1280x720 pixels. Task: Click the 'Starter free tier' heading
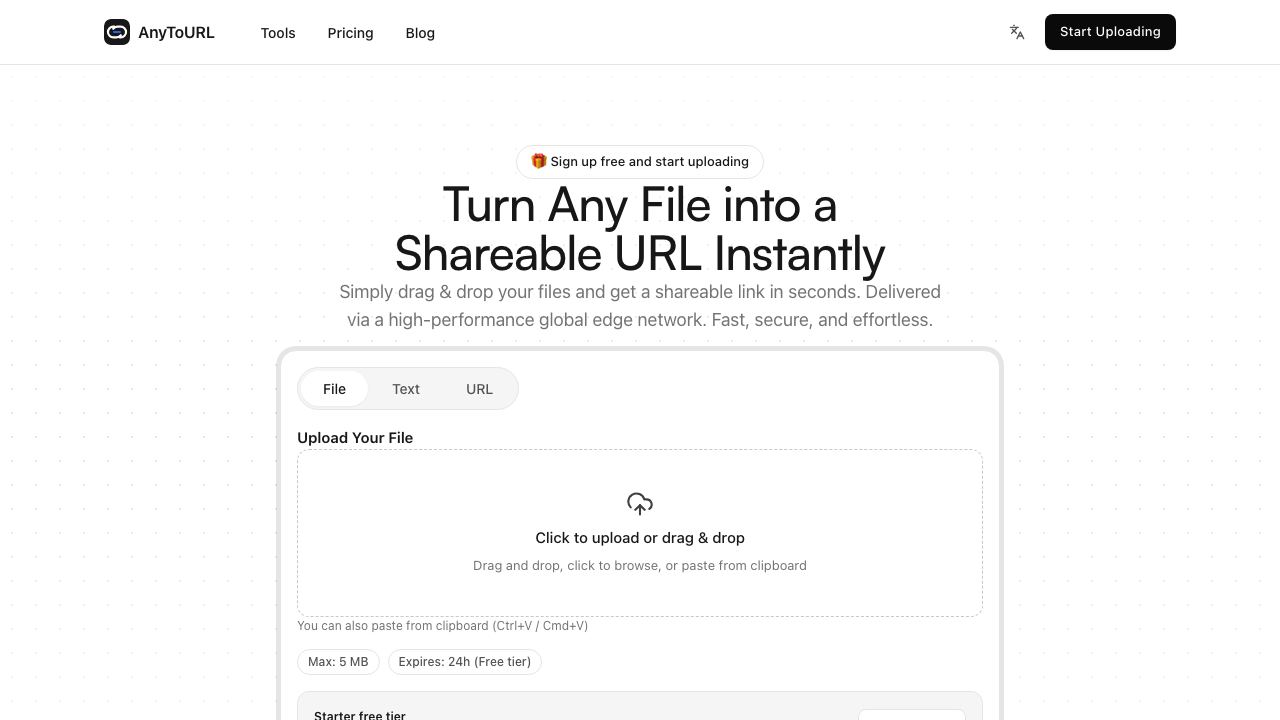tap(360, 715)
